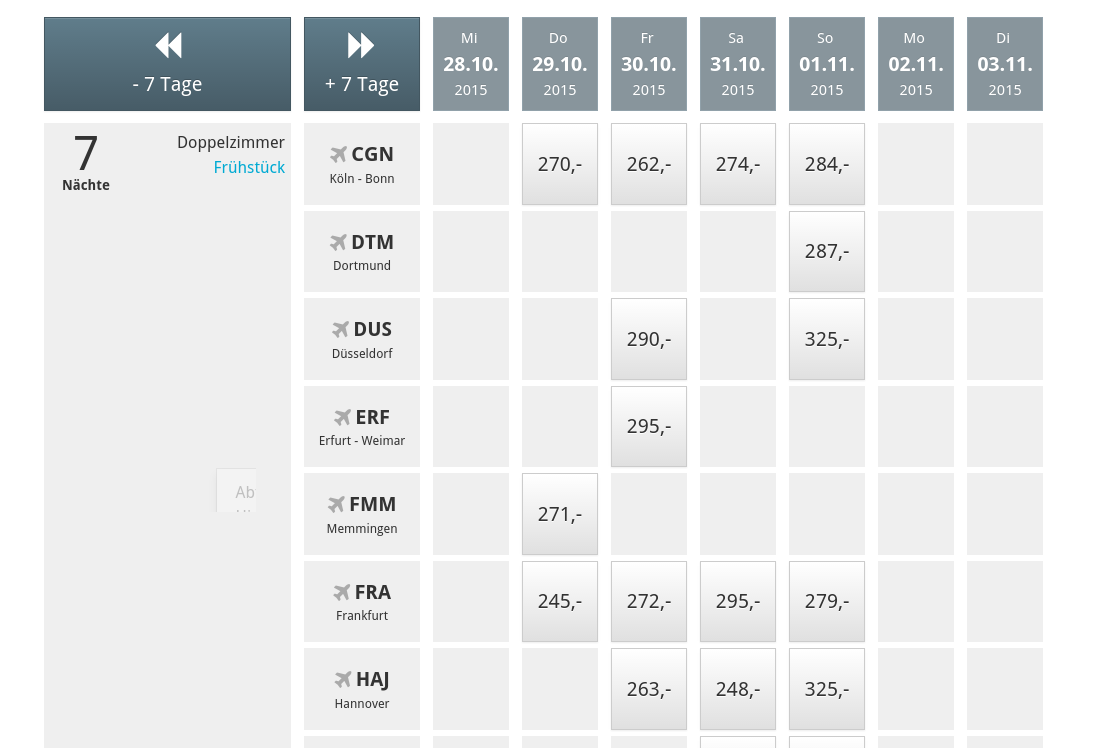Click the airplane icon beside ERF
The width and height of the screenshot is (1097, 748).
point(343,417)
